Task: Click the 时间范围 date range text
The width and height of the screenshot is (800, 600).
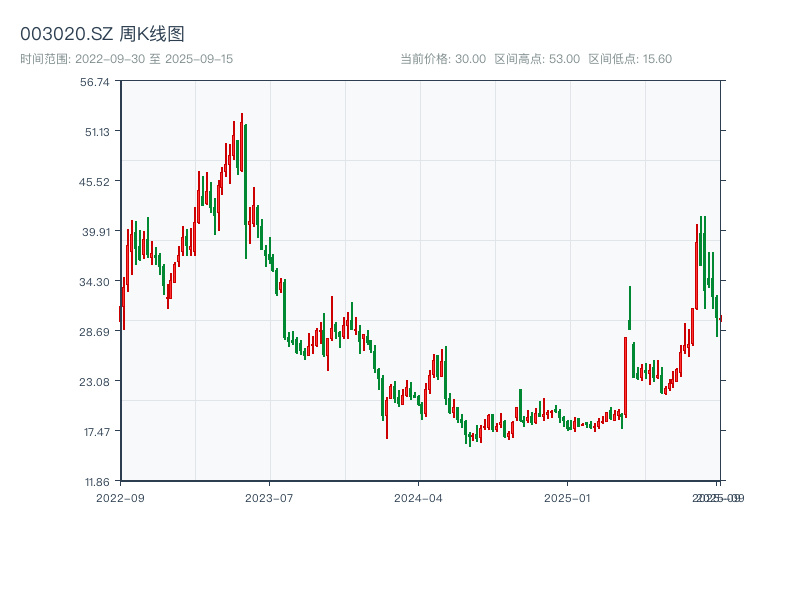Action: pyautogui.click(x=126, y=59)
